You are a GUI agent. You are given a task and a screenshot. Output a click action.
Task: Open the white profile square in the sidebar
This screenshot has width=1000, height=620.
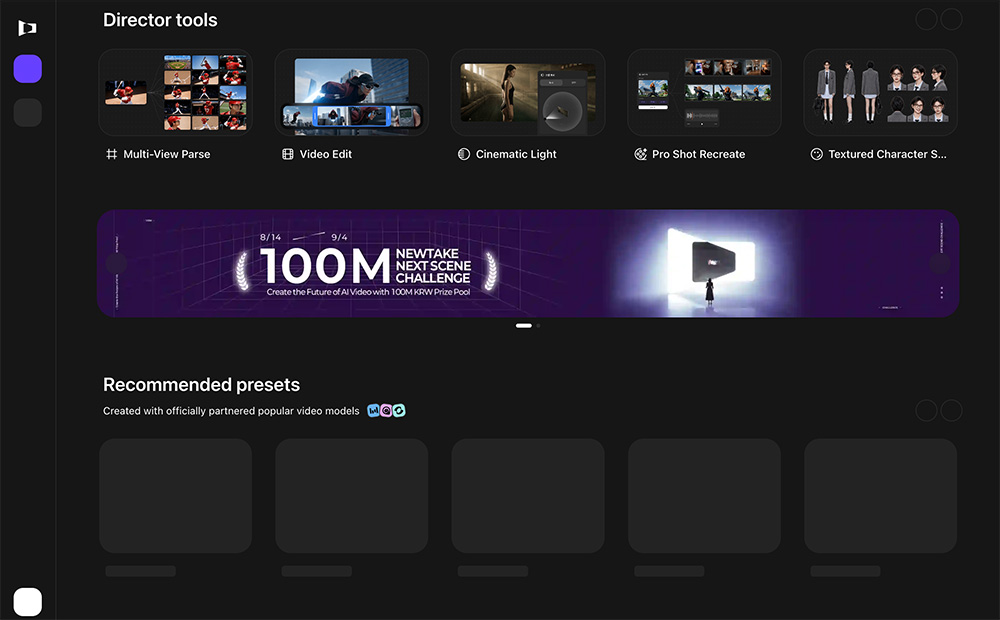(x=27, y=602)
